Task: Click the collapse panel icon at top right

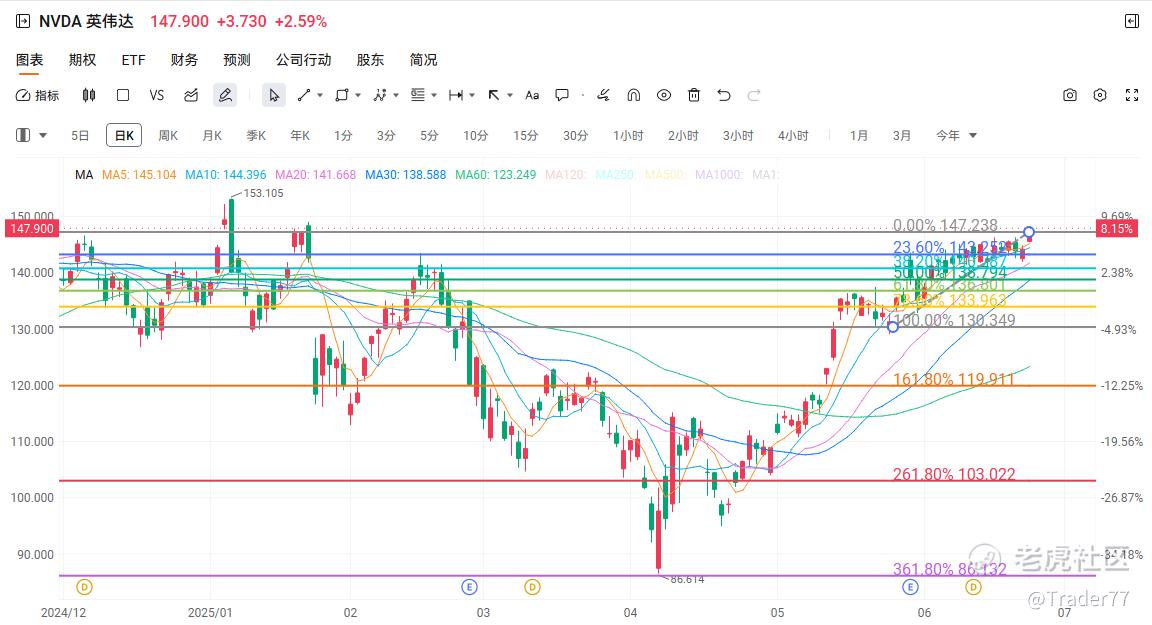Action: tap(1131, 21)
